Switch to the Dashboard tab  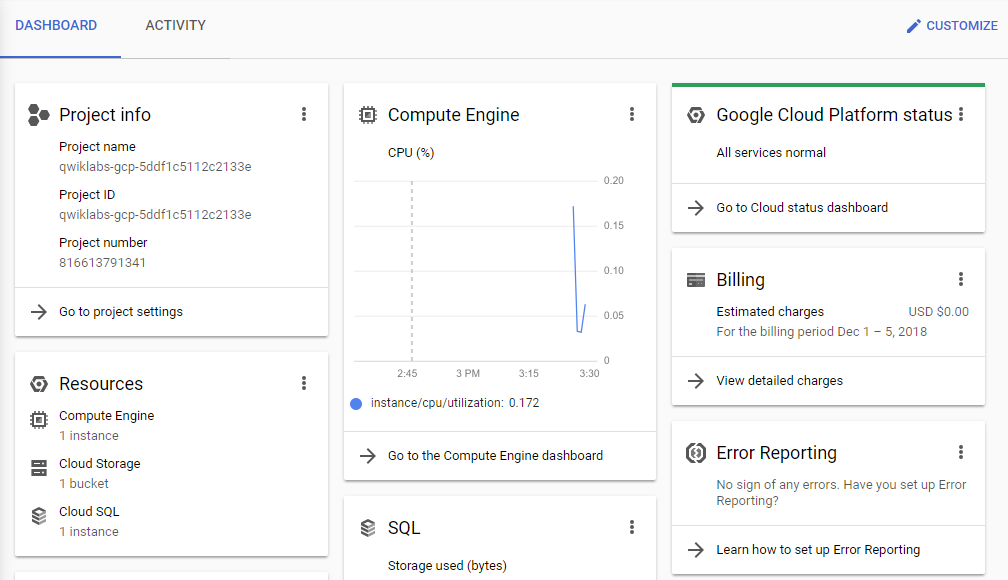click(56, 26)
